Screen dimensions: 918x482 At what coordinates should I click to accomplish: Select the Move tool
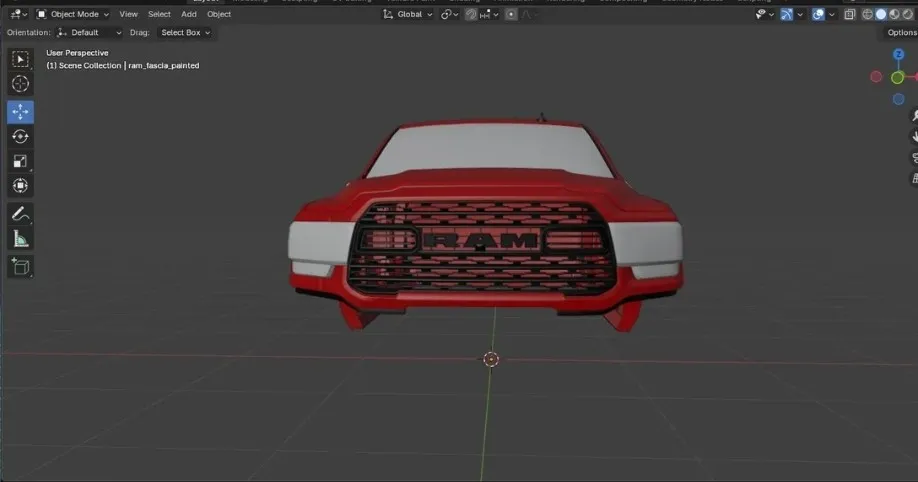click(20, 112)
